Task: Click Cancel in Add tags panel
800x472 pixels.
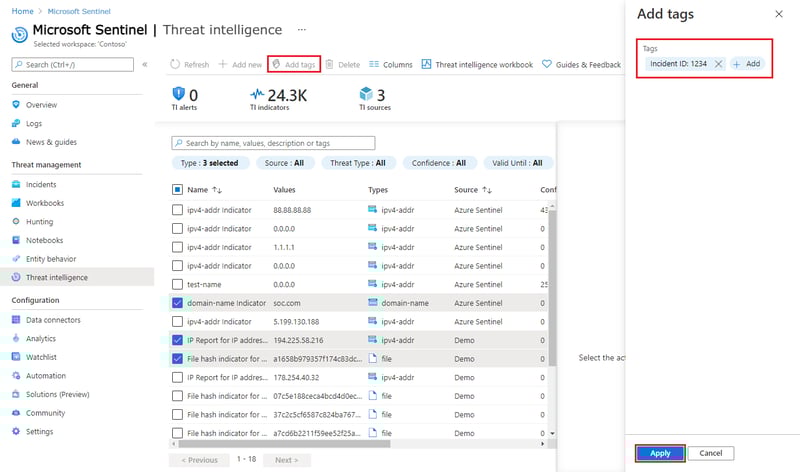Action: [x=711, y=453]
